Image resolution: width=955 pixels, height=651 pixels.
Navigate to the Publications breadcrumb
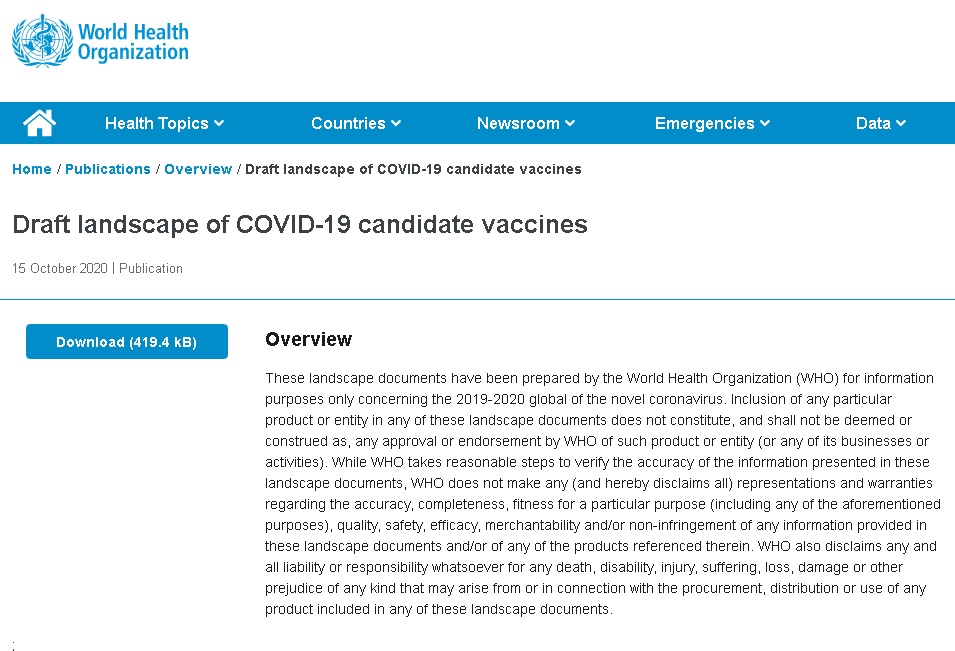tap(108, 169)
